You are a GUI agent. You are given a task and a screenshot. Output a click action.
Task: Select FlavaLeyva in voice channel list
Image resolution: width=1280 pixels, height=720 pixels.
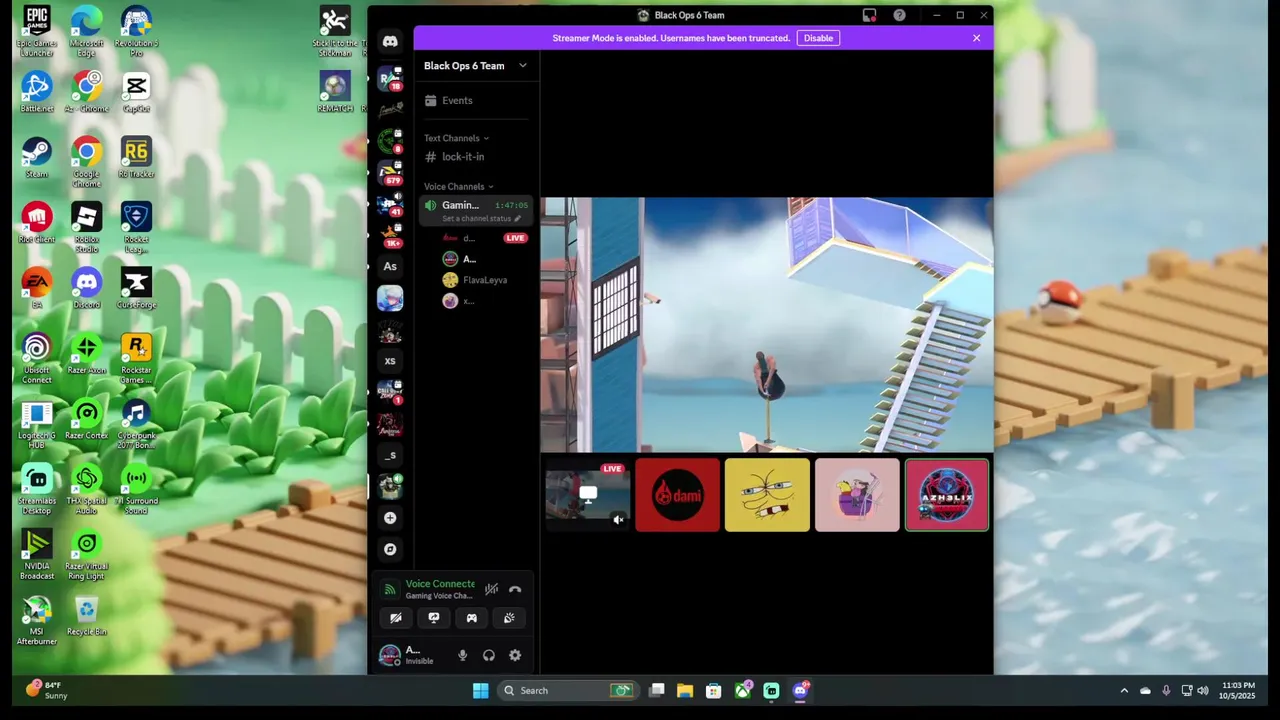[x=485, y=280]
